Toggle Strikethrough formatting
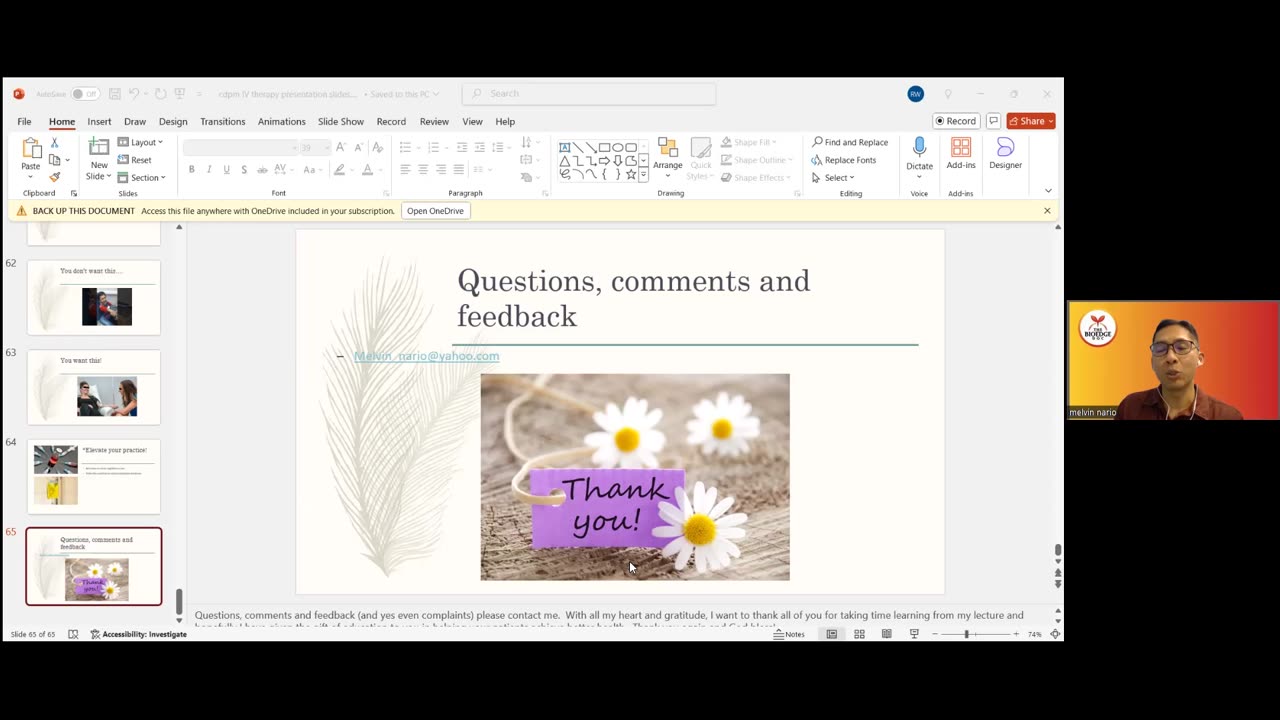This screenshot has height=720, width=1280. pos(262,170)
